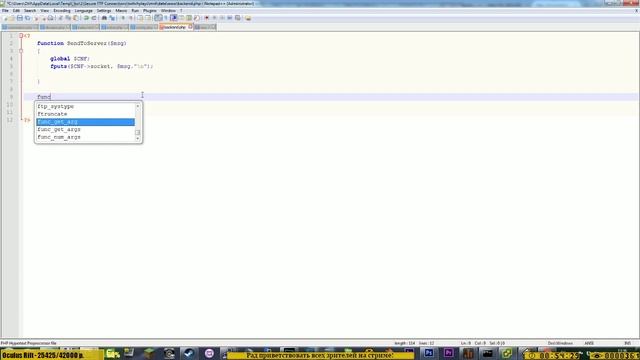640x360 pixels.
Task: Choose ftp_systype from autocomplete list
Action: tap(85, 107)
